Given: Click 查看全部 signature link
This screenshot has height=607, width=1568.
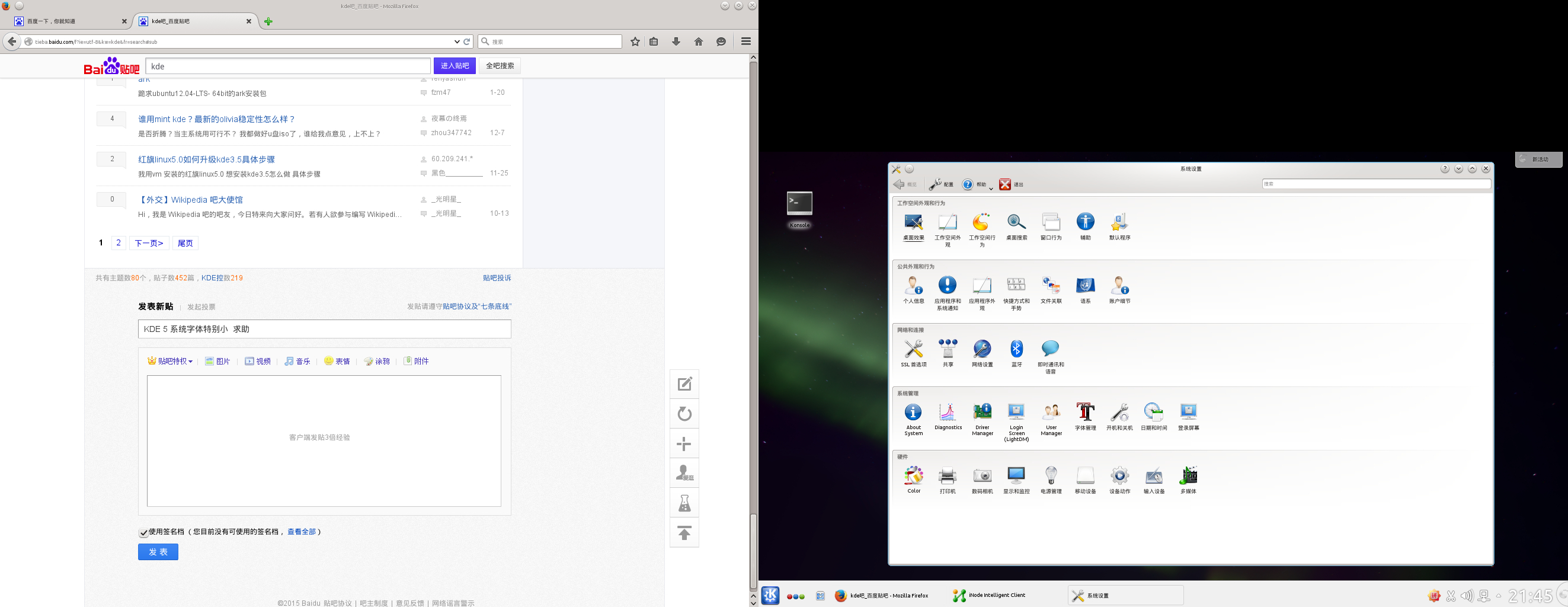Looking at the screenshot, I should (x=301, y=532).
